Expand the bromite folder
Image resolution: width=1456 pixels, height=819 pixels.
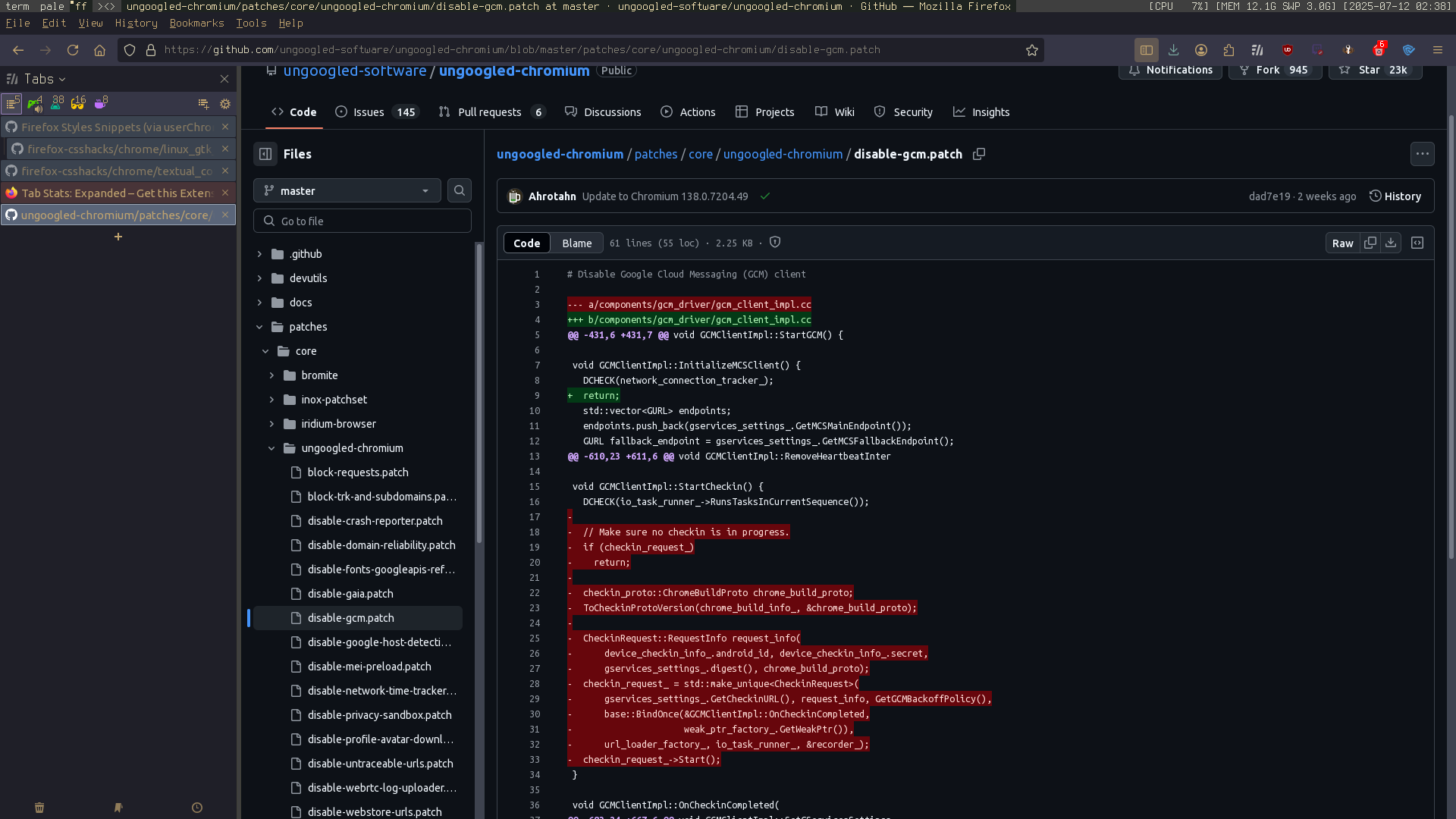[271, 375]
